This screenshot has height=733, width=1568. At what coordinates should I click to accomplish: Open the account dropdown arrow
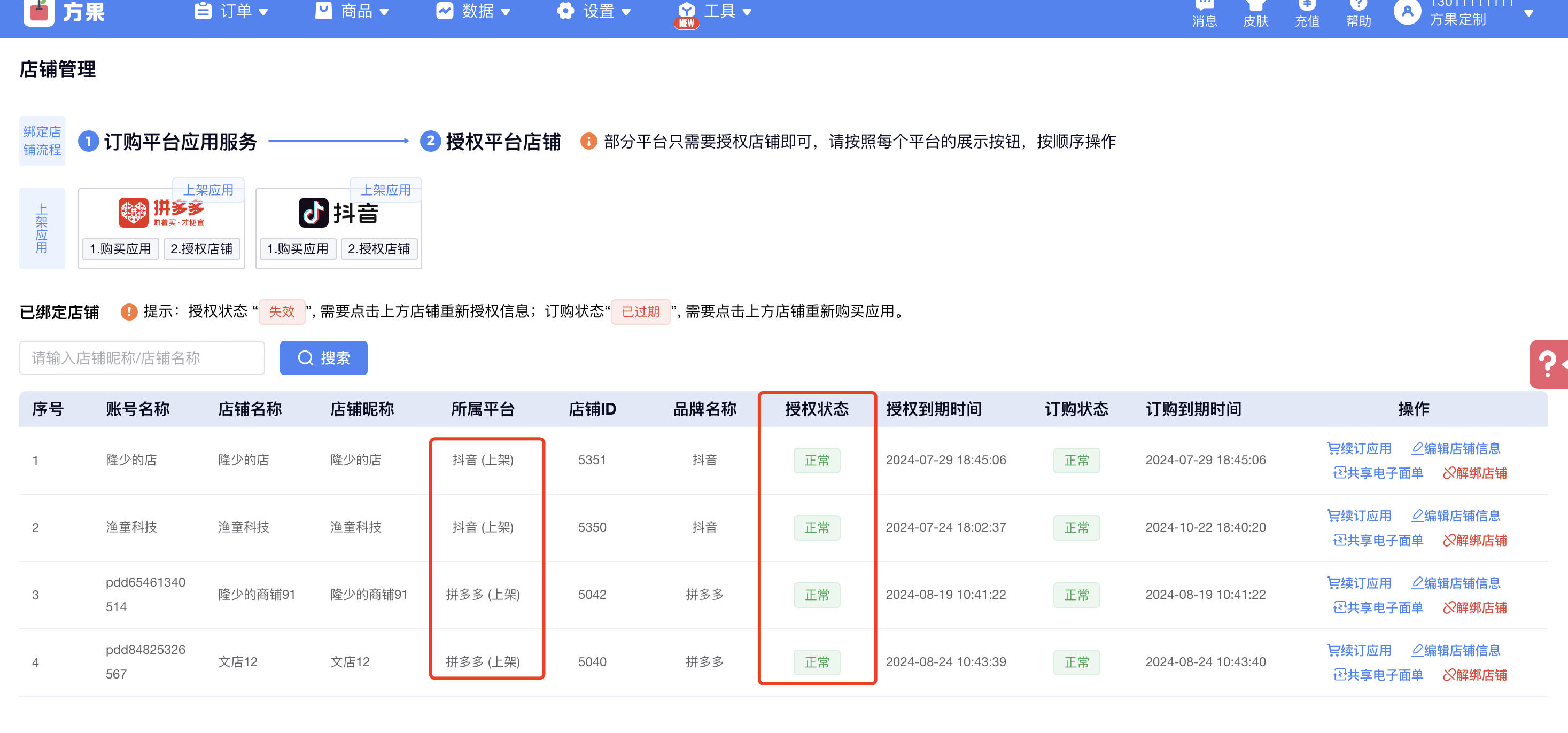pos(1528,13)
